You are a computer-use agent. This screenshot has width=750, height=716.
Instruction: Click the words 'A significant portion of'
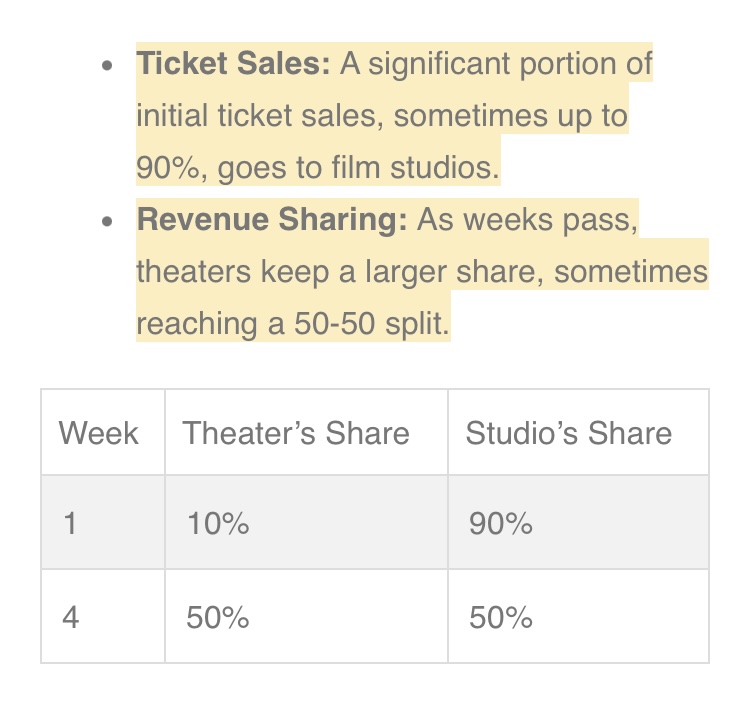tap(496, 64)
